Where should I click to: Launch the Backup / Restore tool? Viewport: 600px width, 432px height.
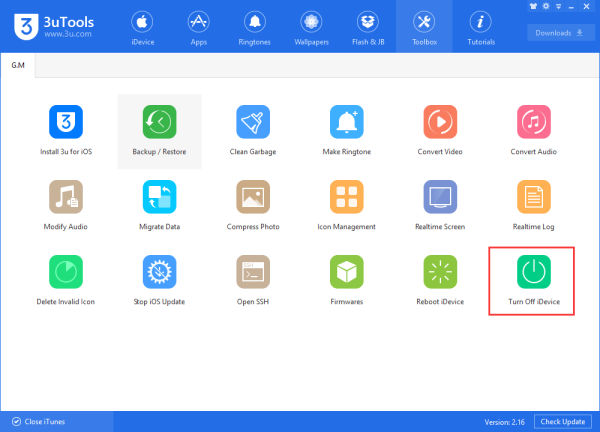159,122
